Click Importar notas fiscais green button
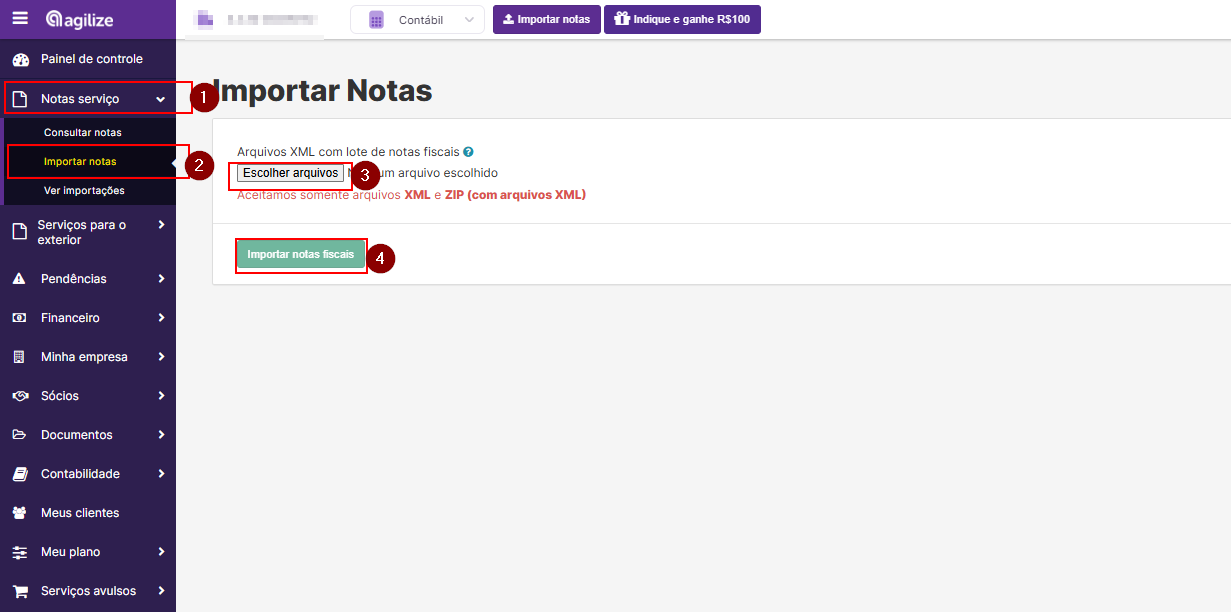This screenshot has height=612, width=1231. click(300, 255)
